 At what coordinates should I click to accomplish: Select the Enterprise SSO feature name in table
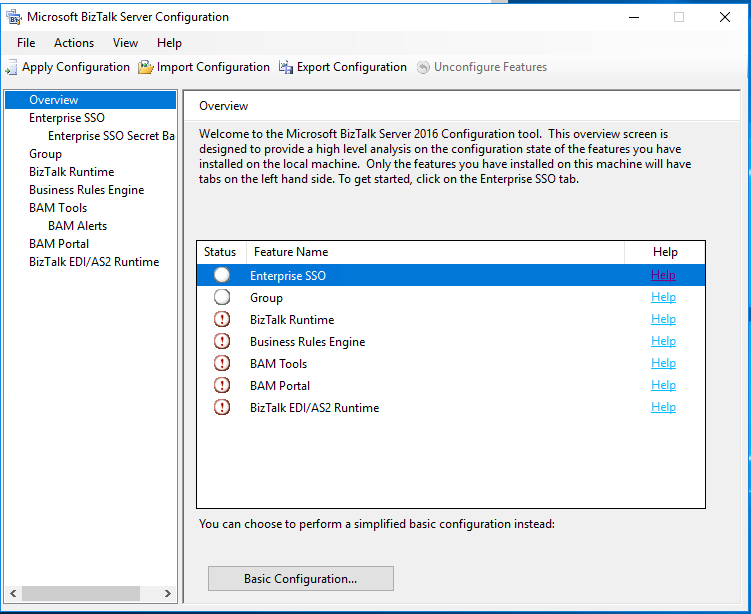point(288,276)
